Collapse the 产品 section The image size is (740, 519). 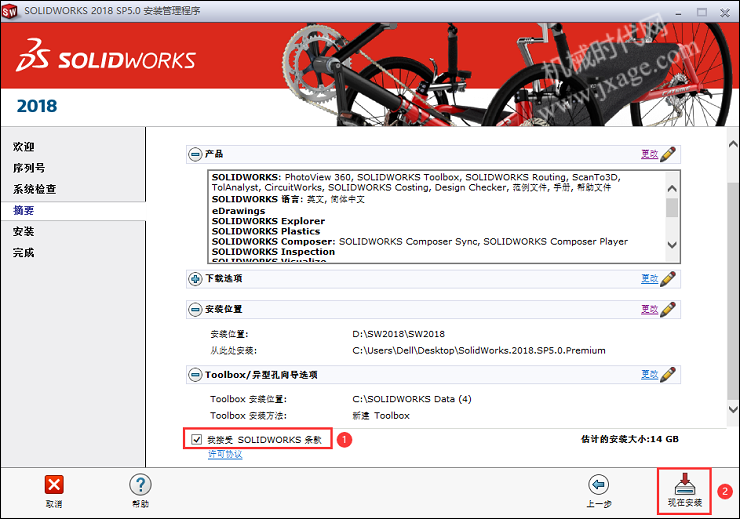point(195,154)
